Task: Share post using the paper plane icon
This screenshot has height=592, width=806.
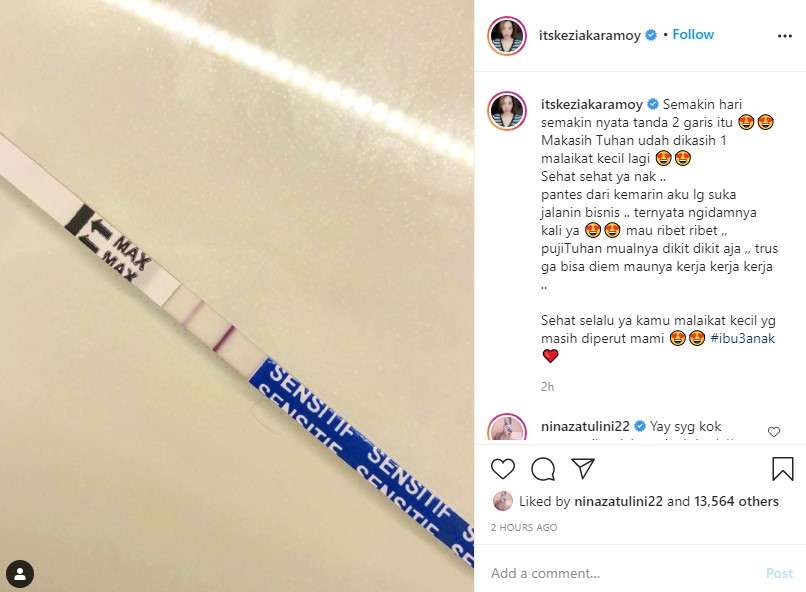Action: coord(583,468)
